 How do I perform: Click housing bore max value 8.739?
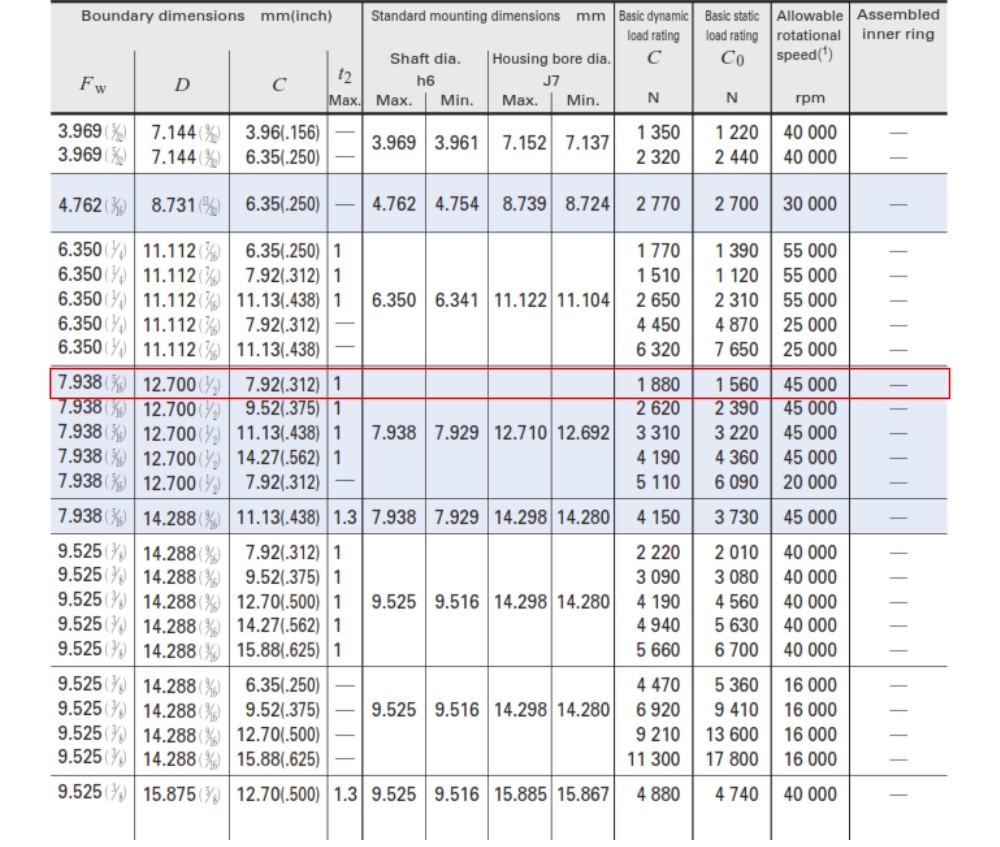(x=524, y=204)
